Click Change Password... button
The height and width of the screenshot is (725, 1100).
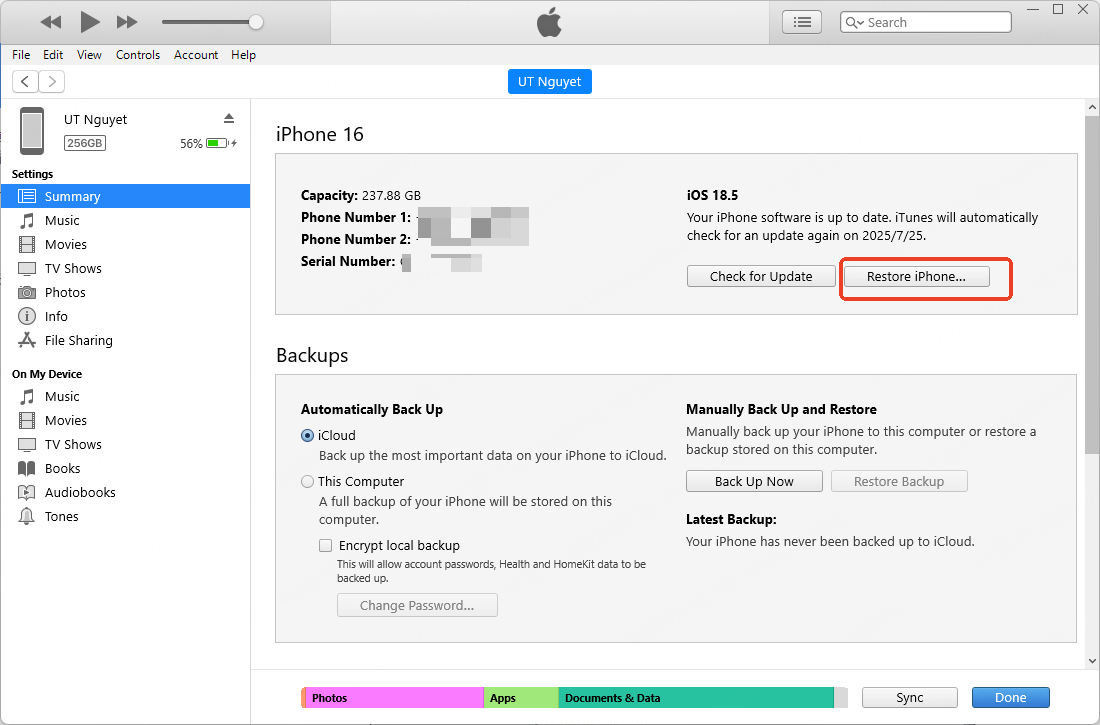(417, 605)
